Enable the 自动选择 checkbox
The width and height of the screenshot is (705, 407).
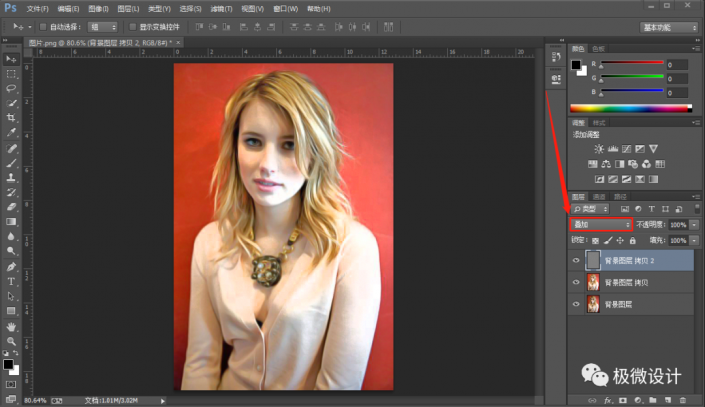coord(44,27)
